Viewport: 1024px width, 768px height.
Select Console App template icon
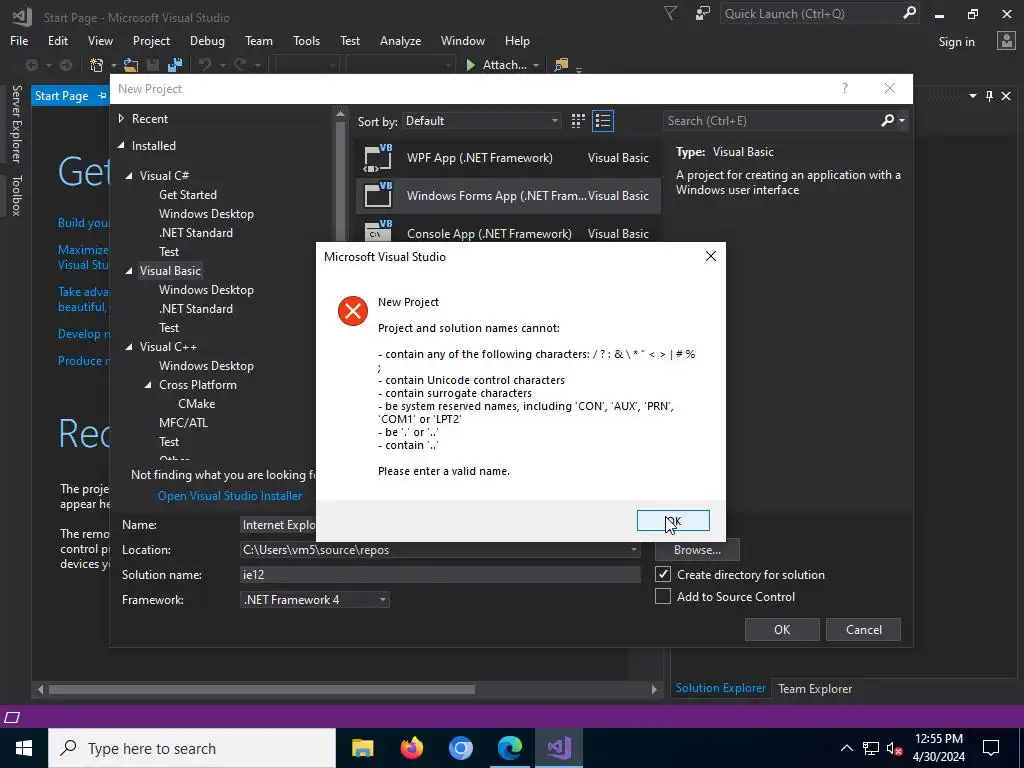[x=378, y=230]
